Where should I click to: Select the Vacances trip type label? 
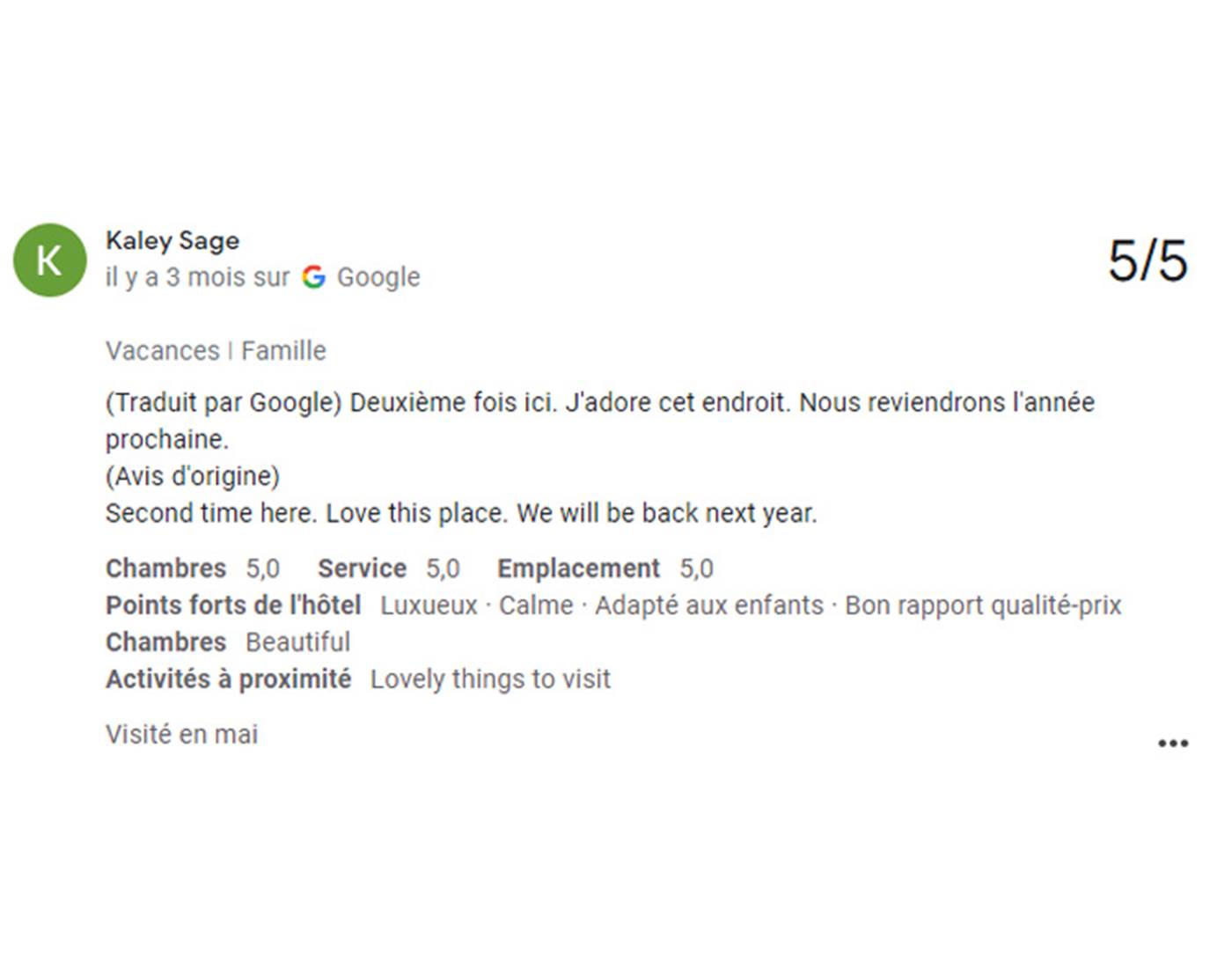[163, 351]
